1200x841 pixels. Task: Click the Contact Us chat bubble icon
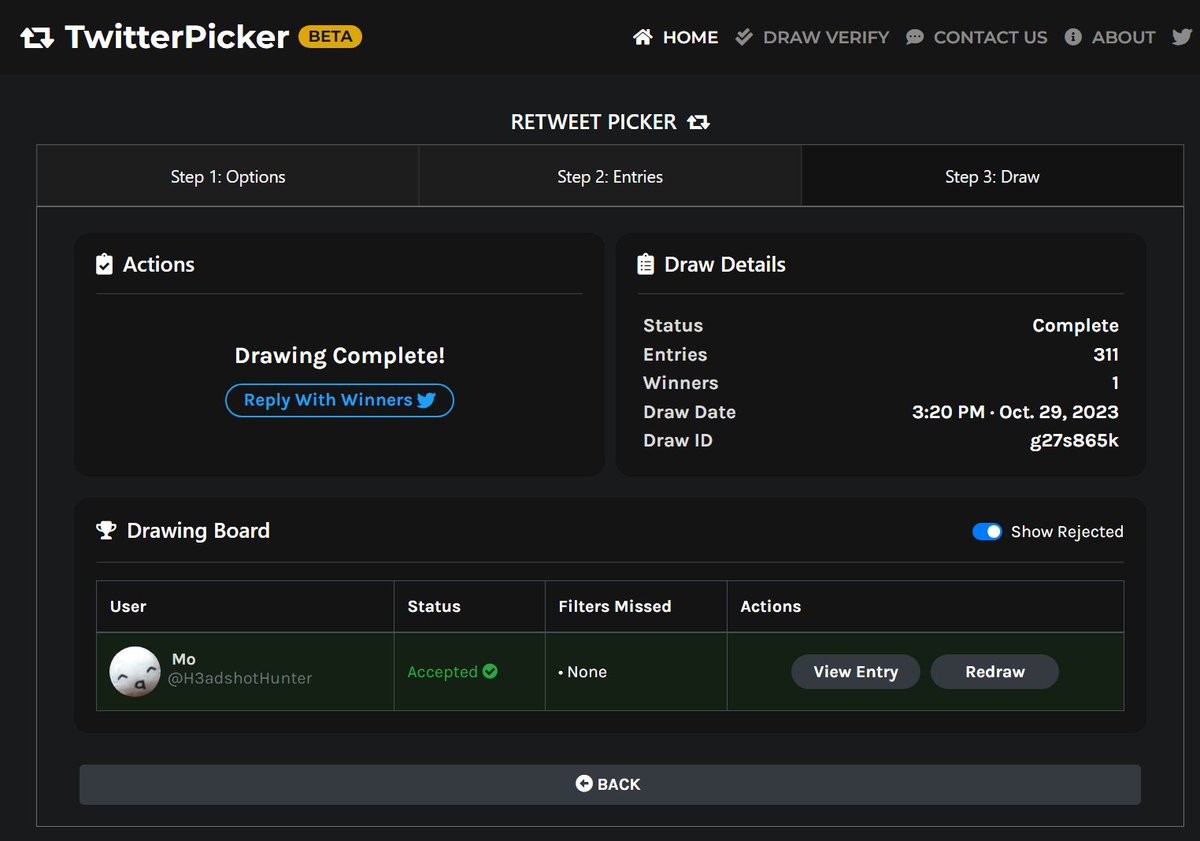[915, 37]
